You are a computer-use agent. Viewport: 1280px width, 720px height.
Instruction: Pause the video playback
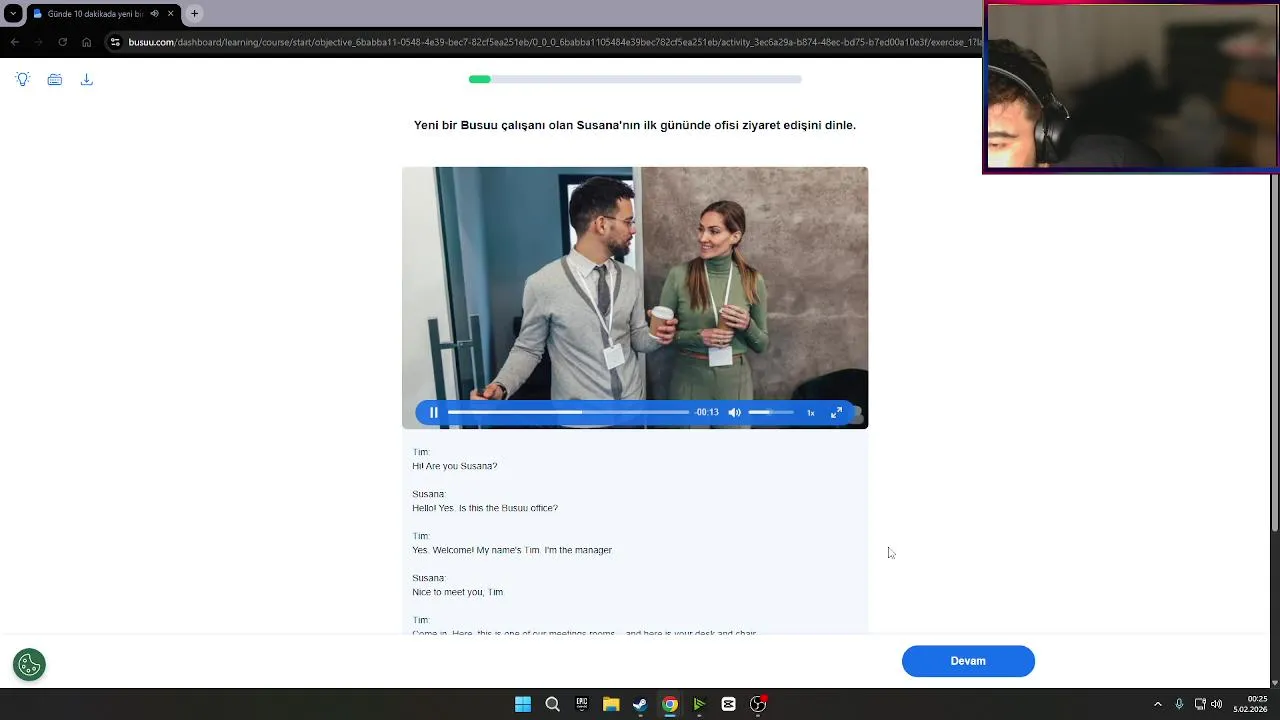pos(434,412)
